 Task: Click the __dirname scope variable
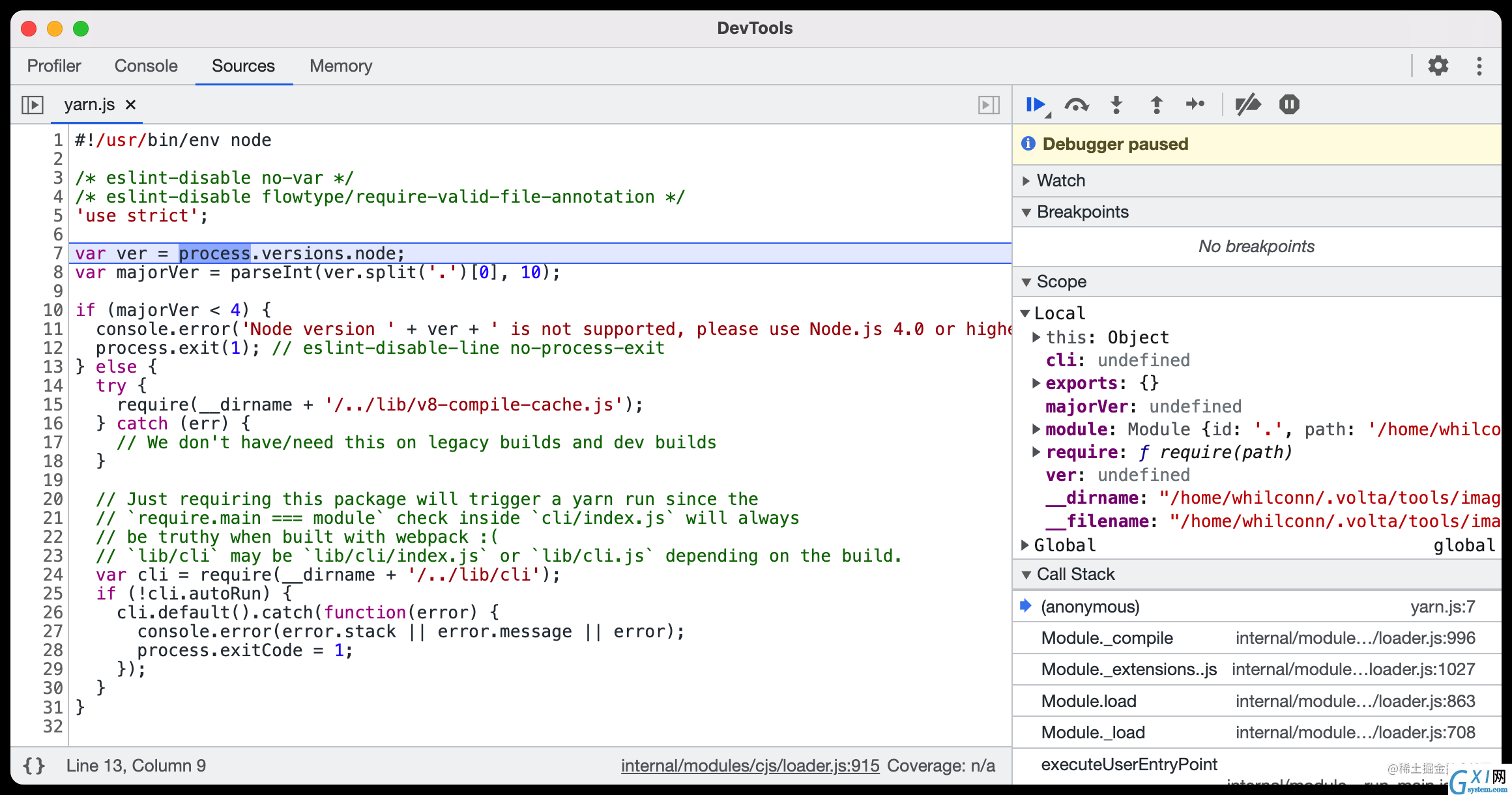point(1273,498)
